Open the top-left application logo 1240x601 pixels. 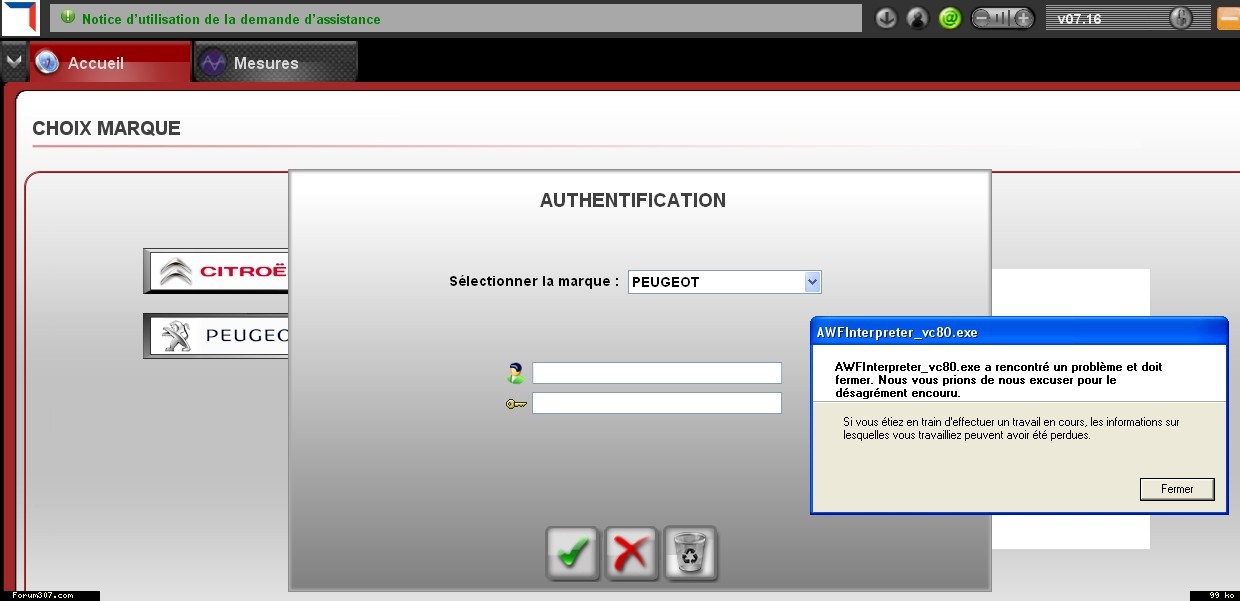click(x=20, y=17)
